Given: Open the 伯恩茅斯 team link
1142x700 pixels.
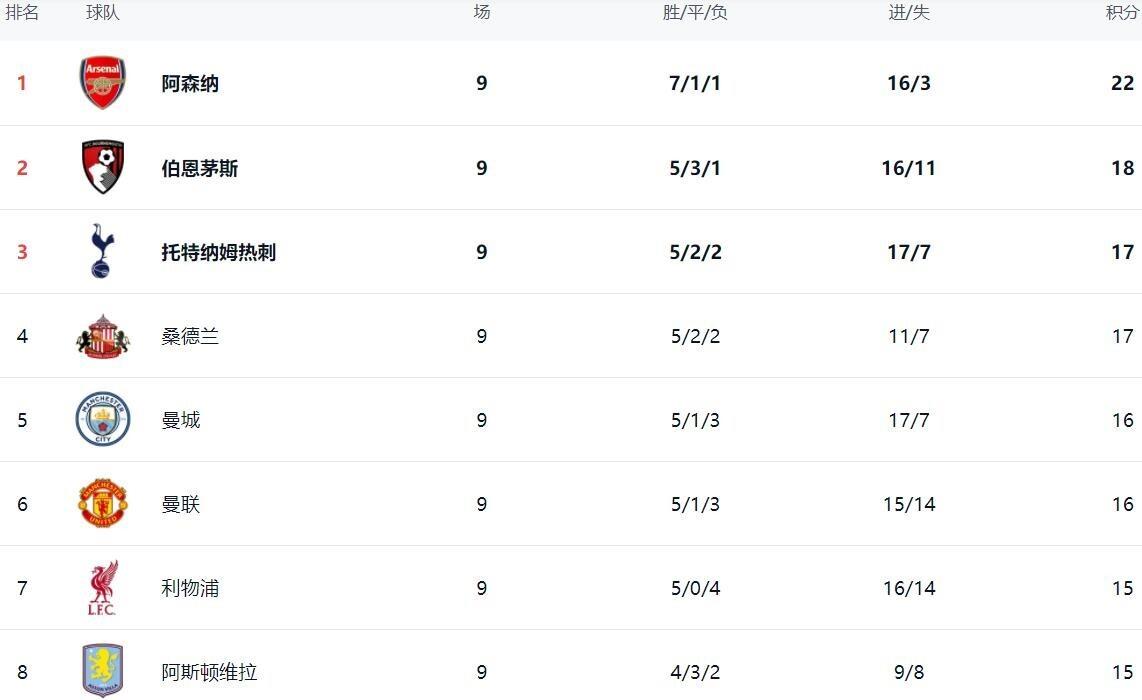Looking at the screenshot, I should [x=200, y=168].
